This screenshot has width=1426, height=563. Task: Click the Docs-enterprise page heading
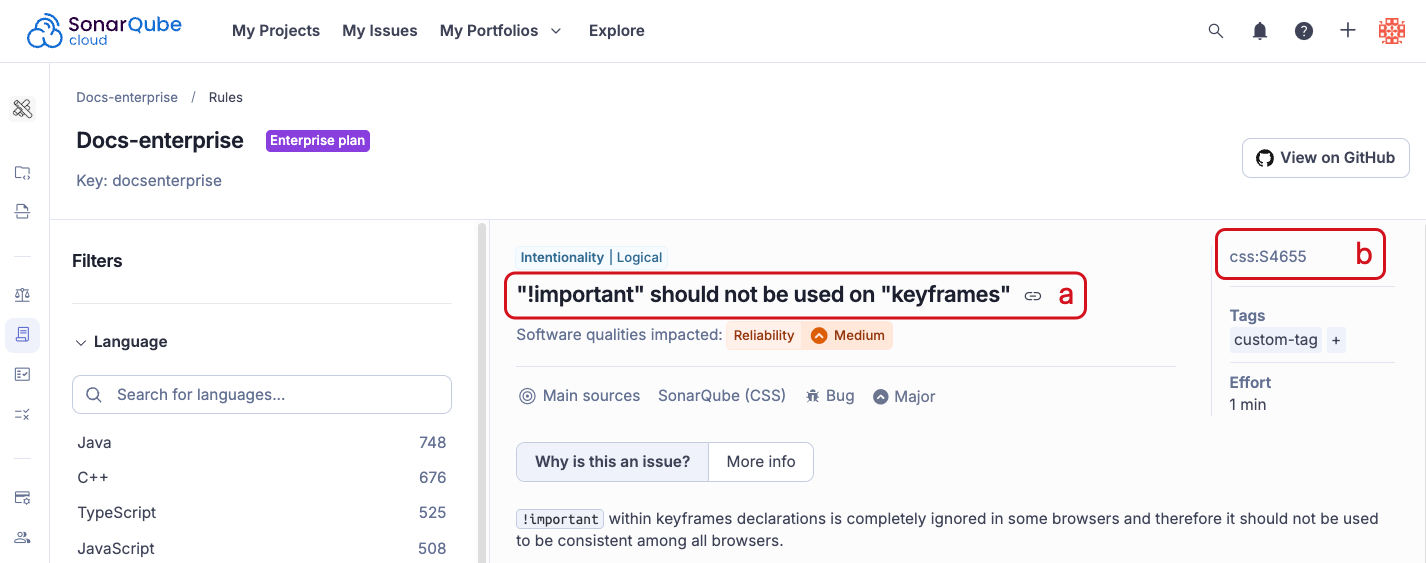click(160, 141)
